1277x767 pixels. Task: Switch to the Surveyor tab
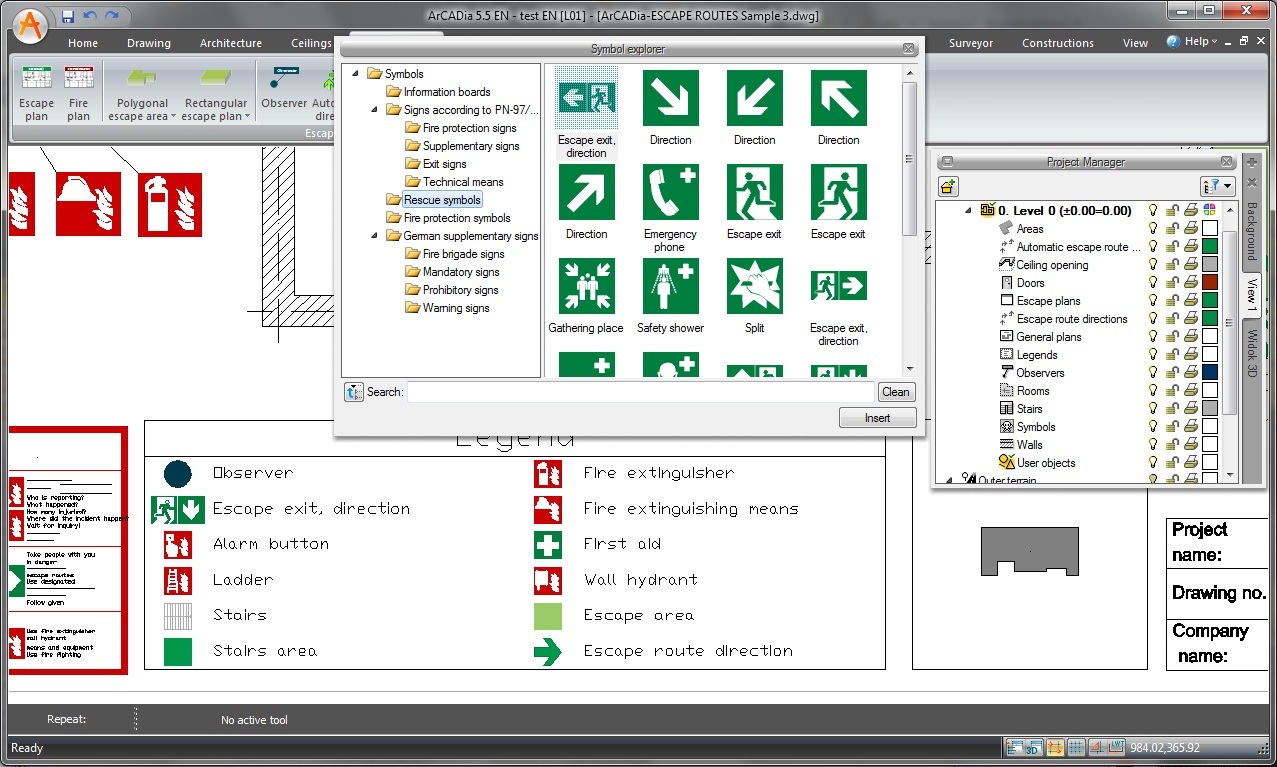click(x=971, y=43)
